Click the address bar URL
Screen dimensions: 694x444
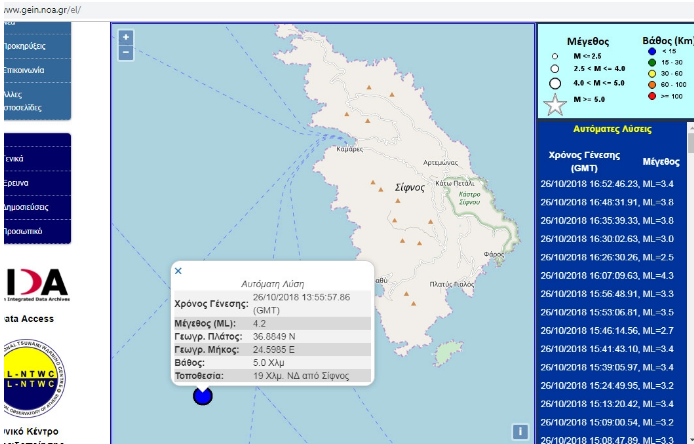coord(40,9)
